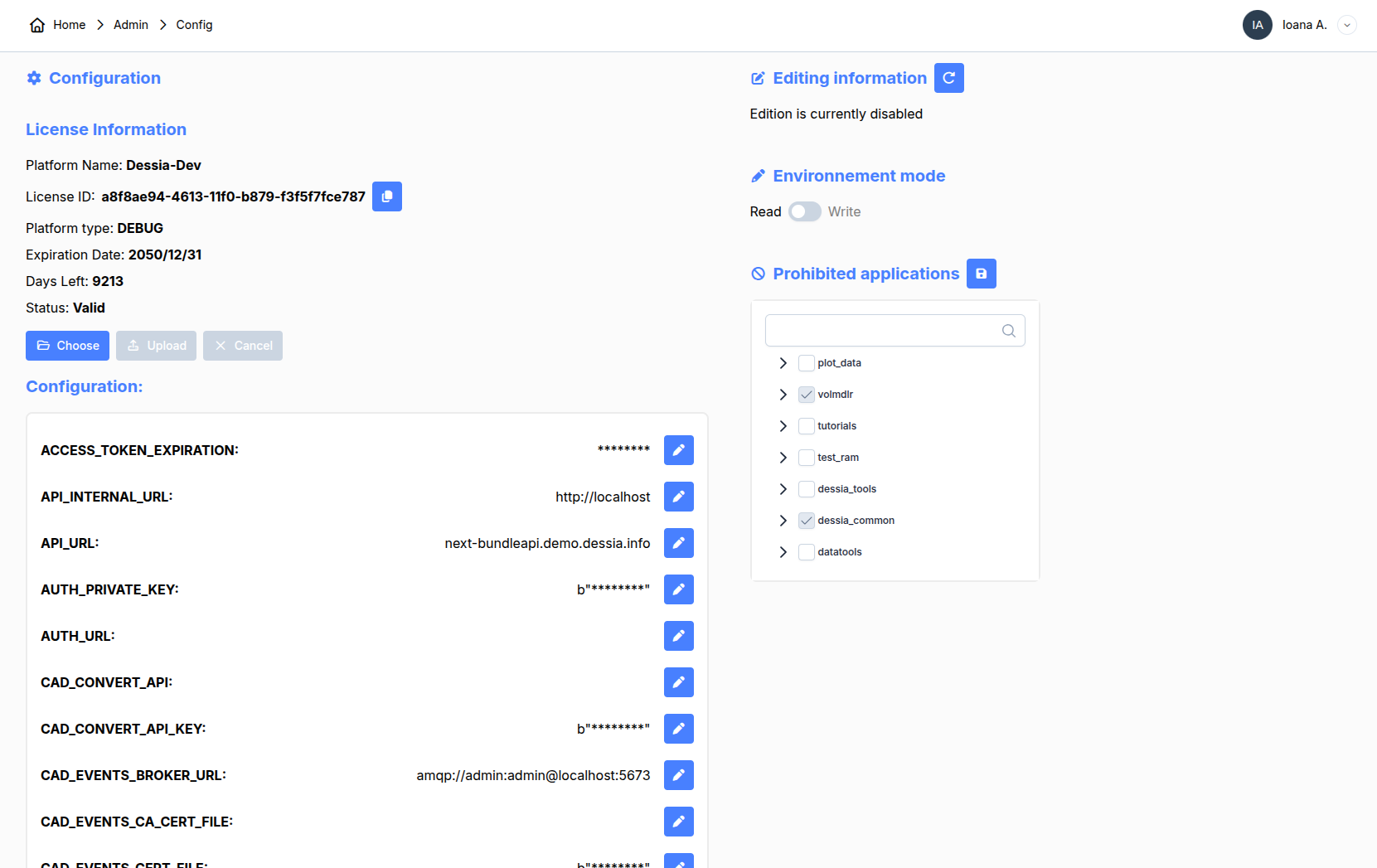Refresh the Editing information status
Screen dimensions: 1377x868
coord(948,78)
